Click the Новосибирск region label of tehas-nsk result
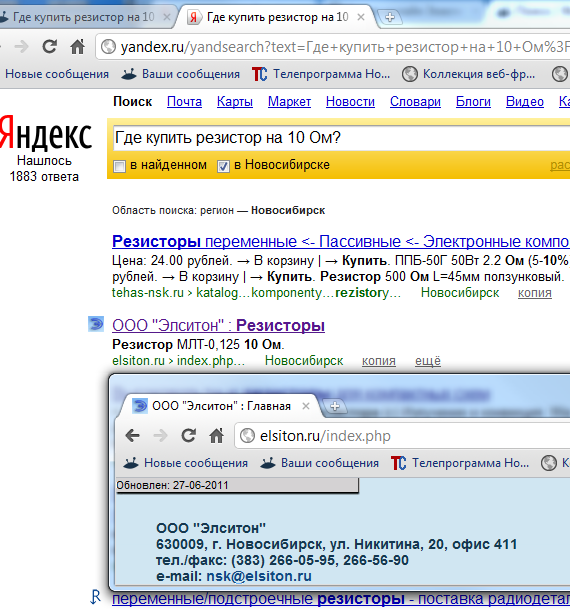 coord(460,293)
